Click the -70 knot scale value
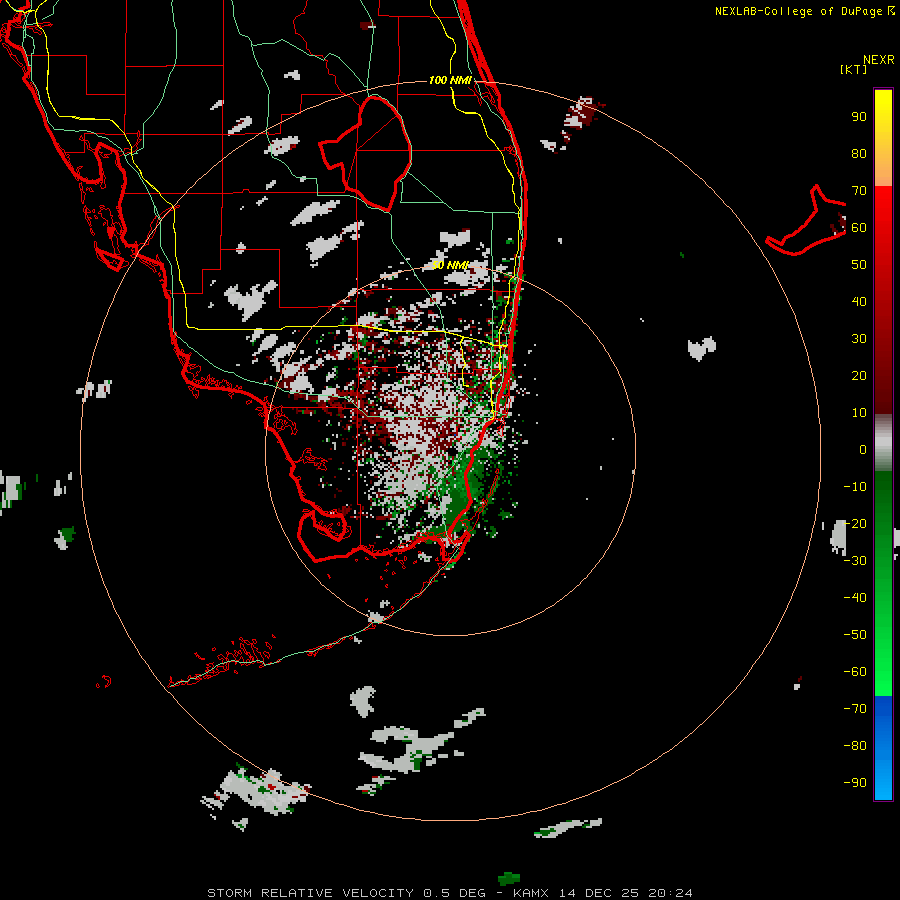 click(855, 709)
